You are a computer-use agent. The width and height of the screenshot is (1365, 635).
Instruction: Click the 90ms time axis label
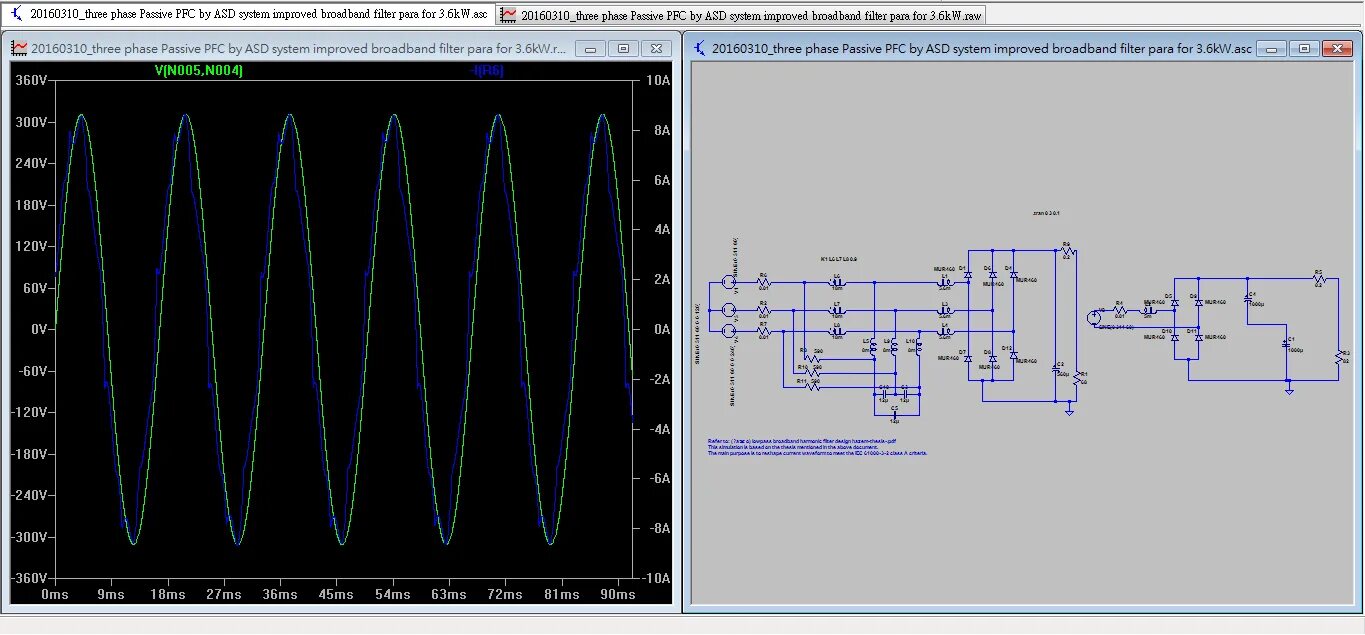click(616, 594)
